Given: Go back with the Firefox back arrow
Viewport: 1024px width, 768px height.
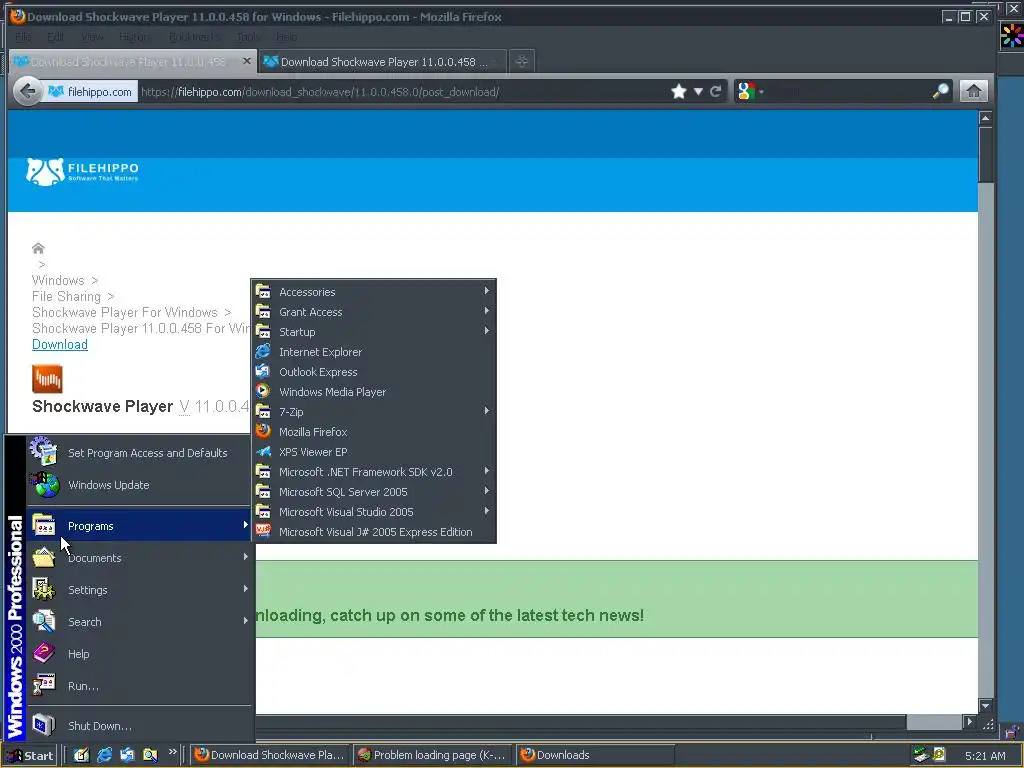Looking at the screenshot, I should pos(27,91).
